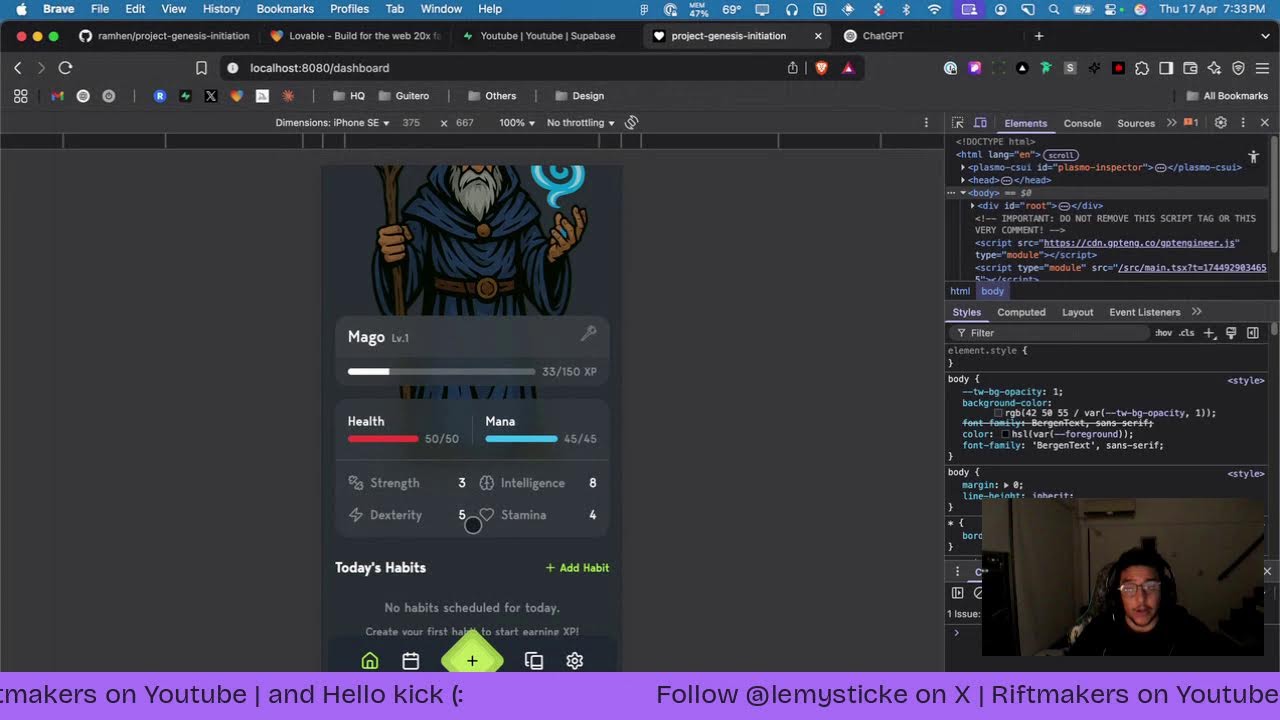This screenshot has height=720, width=1280.
Task: Open the Home tab in app bottom nav
Action: (370, 661)
